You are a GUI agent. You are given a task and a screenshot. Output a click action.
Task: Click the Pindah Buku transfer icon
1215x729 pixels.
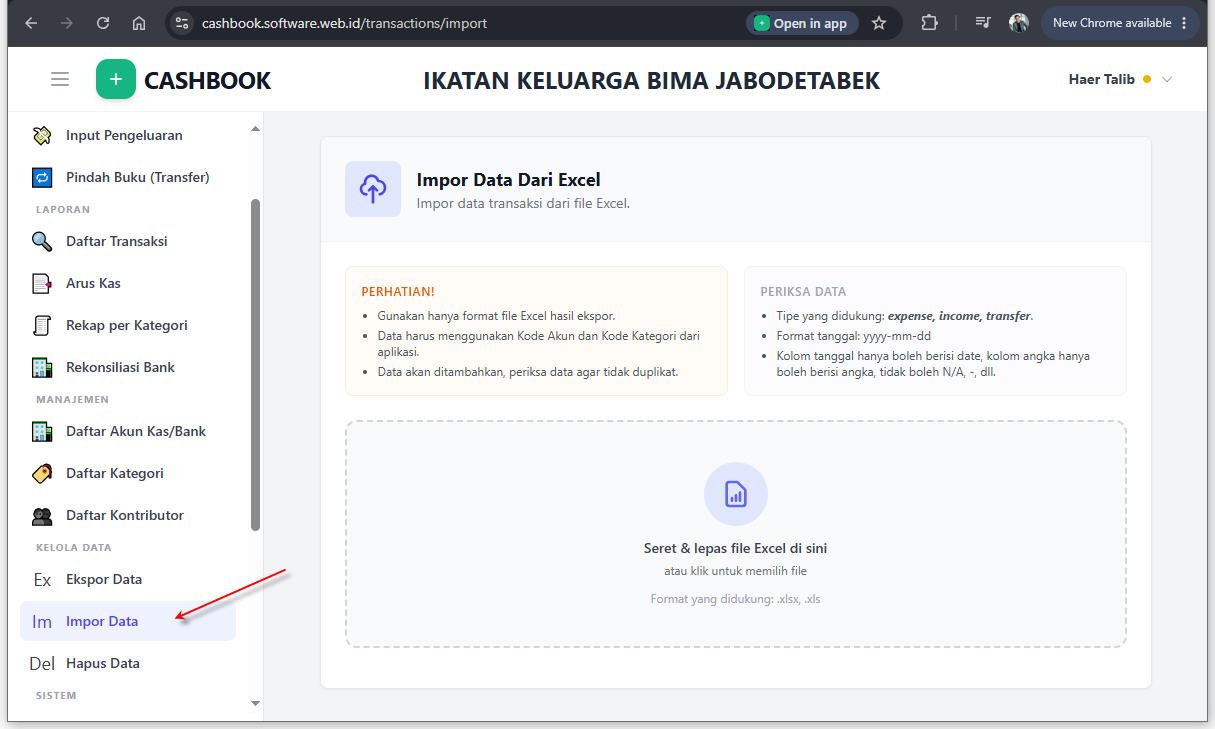(x=42, y=177)
